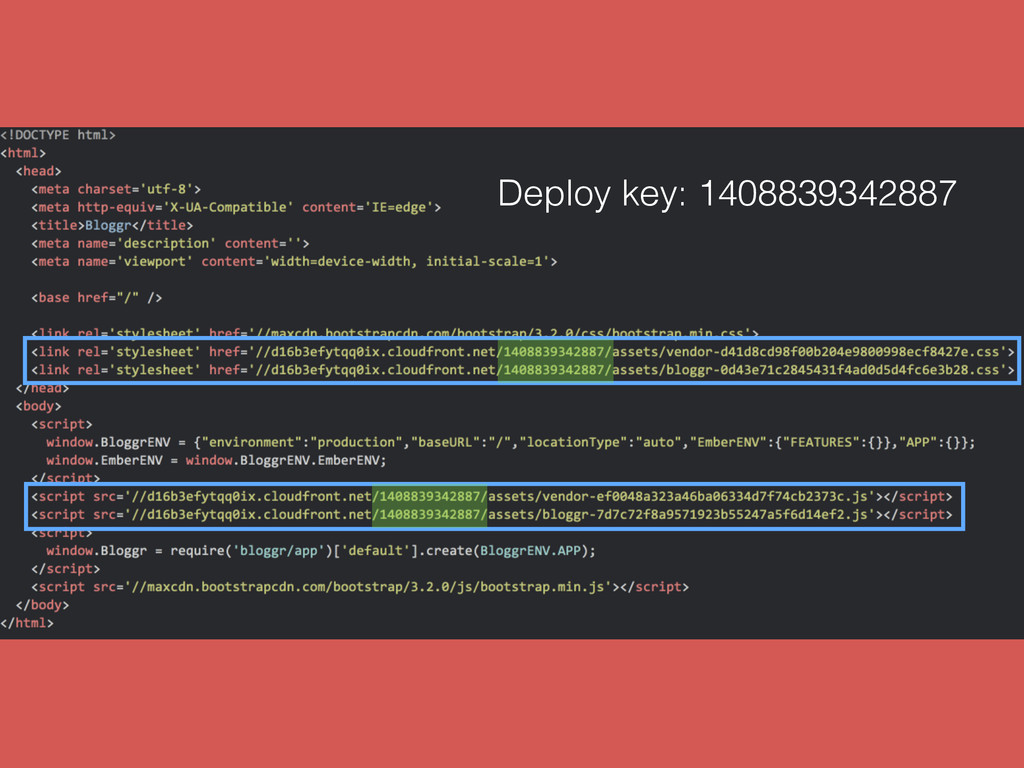1024x768 pixels.
Task: Click the meta name='viewport' line
Action: [x=295, y=262]
